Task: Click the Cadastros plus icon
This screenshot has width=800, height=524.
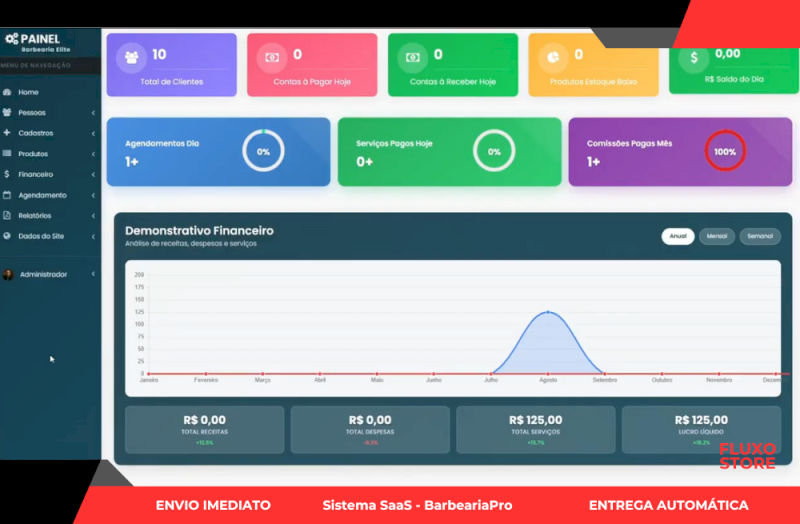Action: pos(8,133)
